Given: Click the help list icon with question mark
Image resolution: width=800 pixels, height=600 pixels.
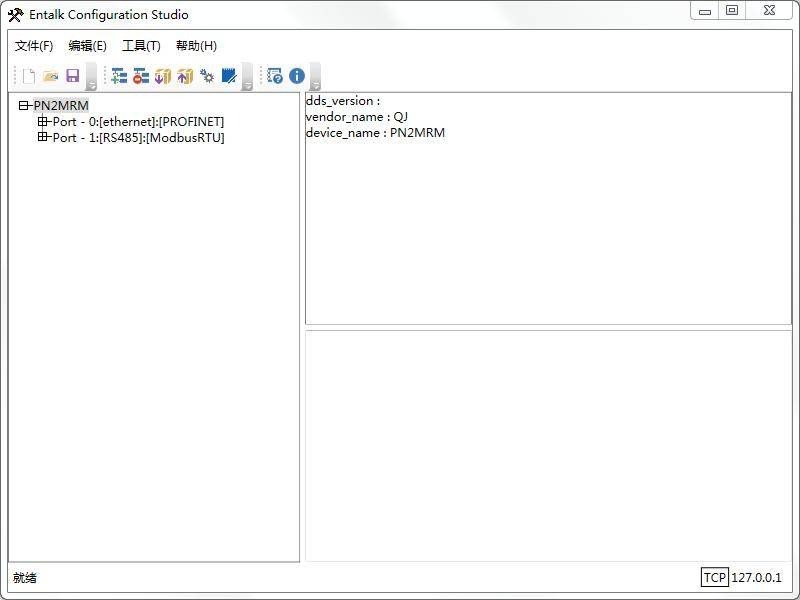Looking at the screenshot, I should 274,77.
